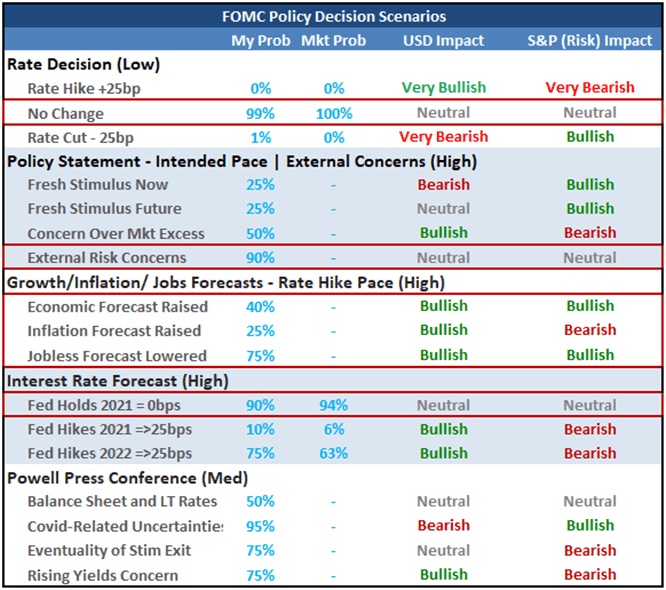Select the Rate Hike +25bp row label

(84, 89)
